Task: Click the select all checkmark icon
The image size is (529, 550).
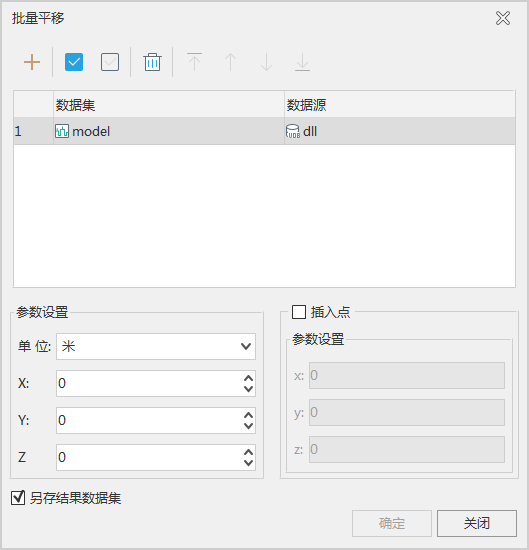Action: click(74, 62)
